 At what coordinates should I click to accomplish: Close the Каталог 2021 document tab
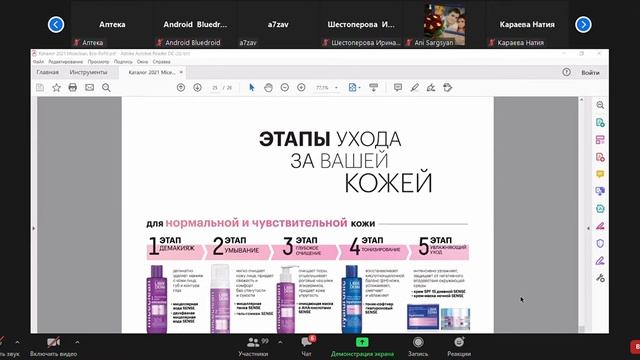pos(181,72)
